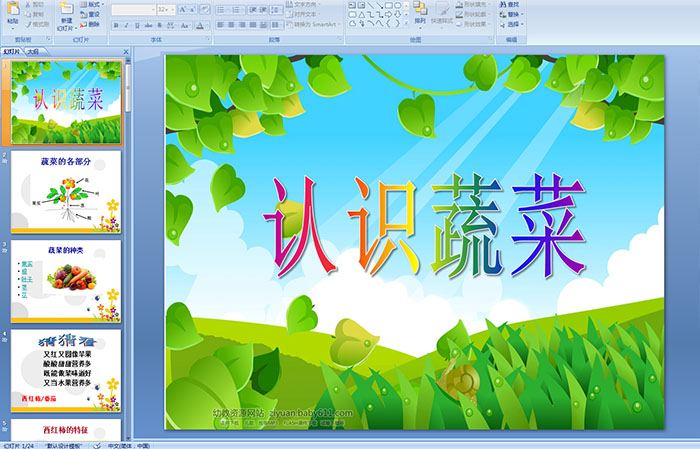Pick the right brace shape
This screenshot has width=700, height=449.
(398, 23)
